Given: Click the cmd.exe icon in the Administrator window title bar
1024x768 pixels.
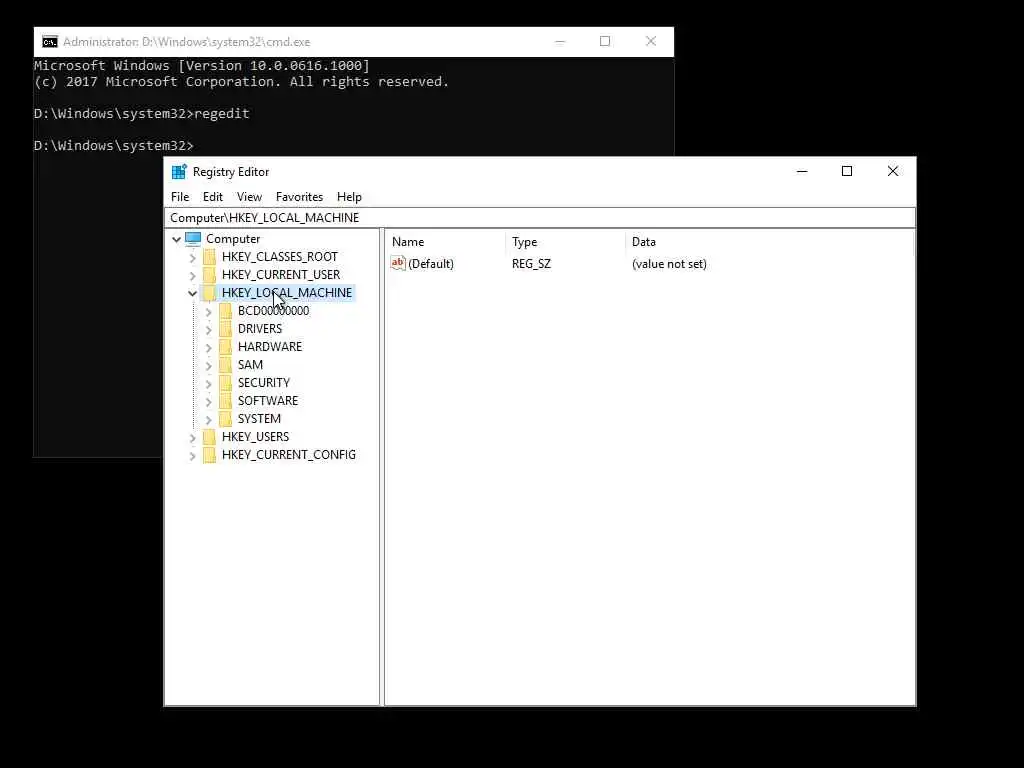Looking at the screenshot, I should tap(50, 42).
